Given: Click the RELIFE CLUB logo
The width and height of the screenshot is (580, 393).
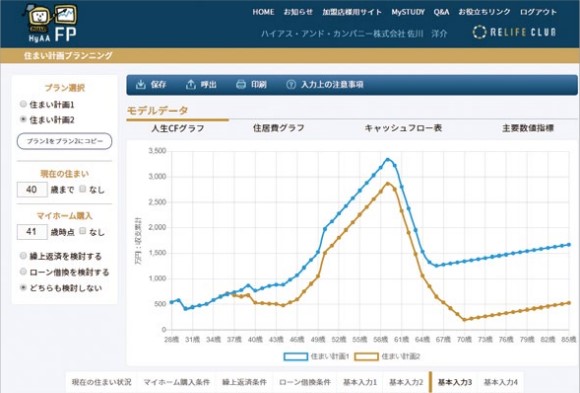Looking at the screenshot, I should (514, 32).
